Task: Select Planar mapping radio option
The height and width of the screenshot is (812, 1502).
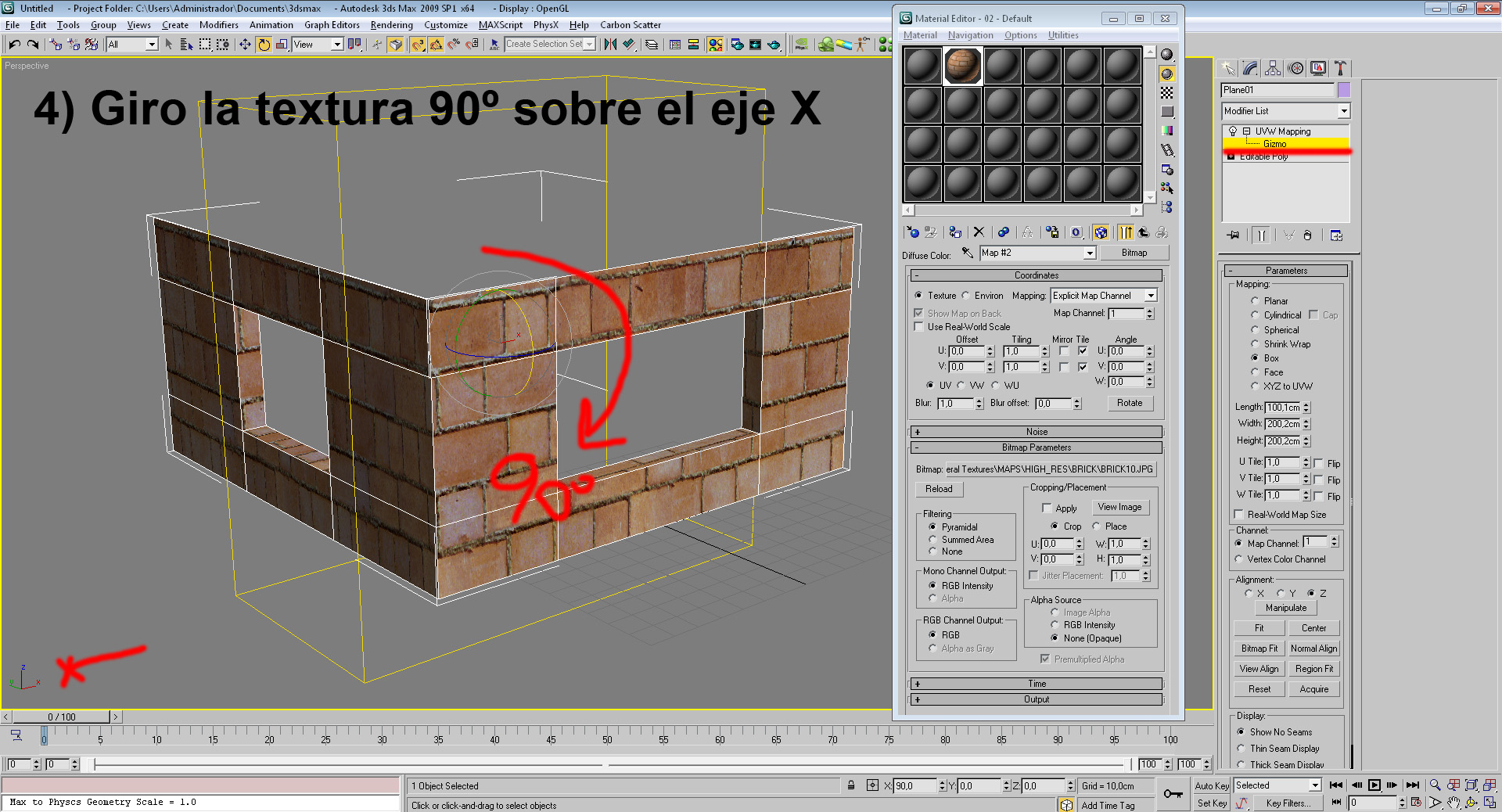Action: pyautogui.click(x=1255, y=301)
